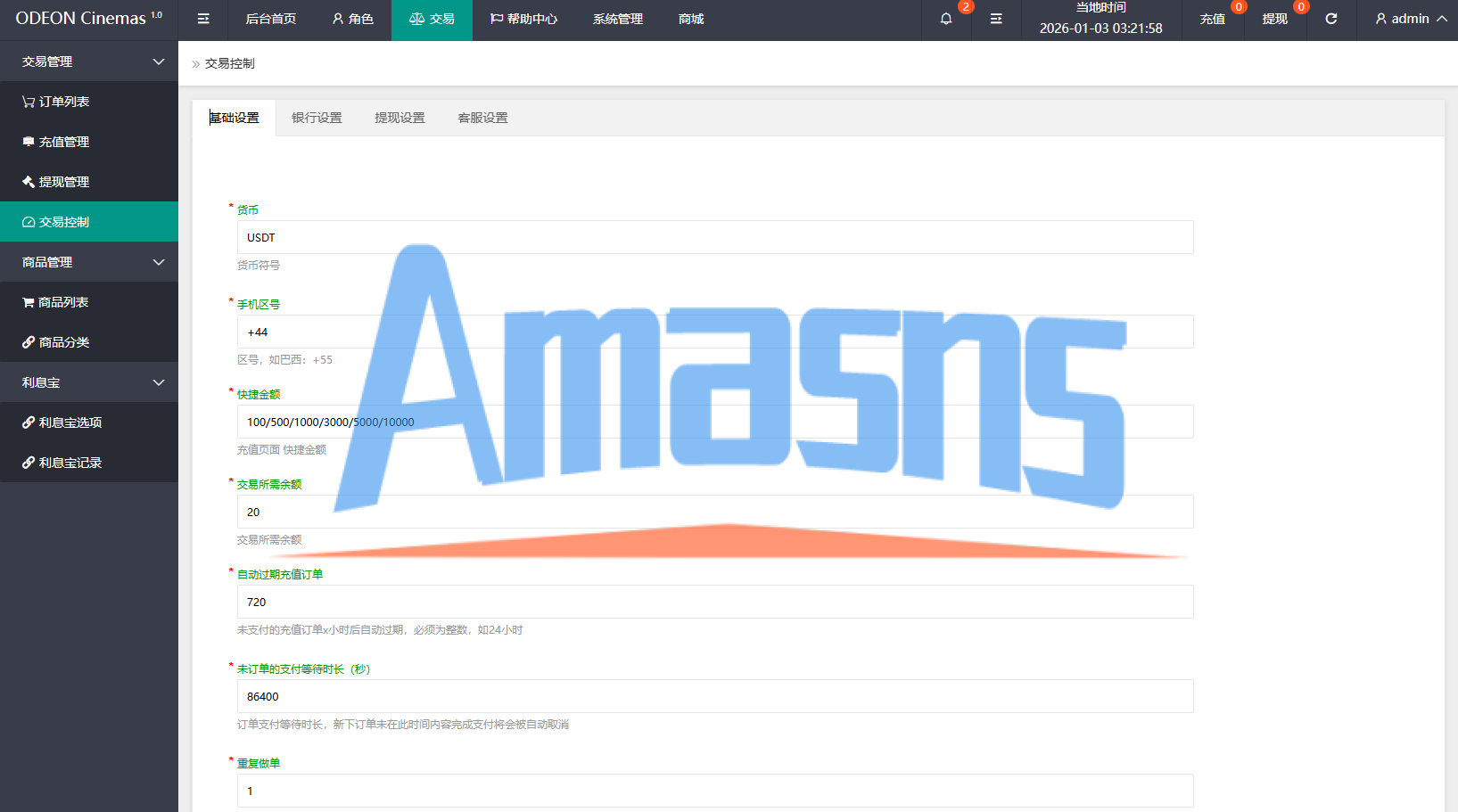Collapse the 利息宝 sidebar group
The width and height of the screenshot is (1458, 812).
(89, 382)
